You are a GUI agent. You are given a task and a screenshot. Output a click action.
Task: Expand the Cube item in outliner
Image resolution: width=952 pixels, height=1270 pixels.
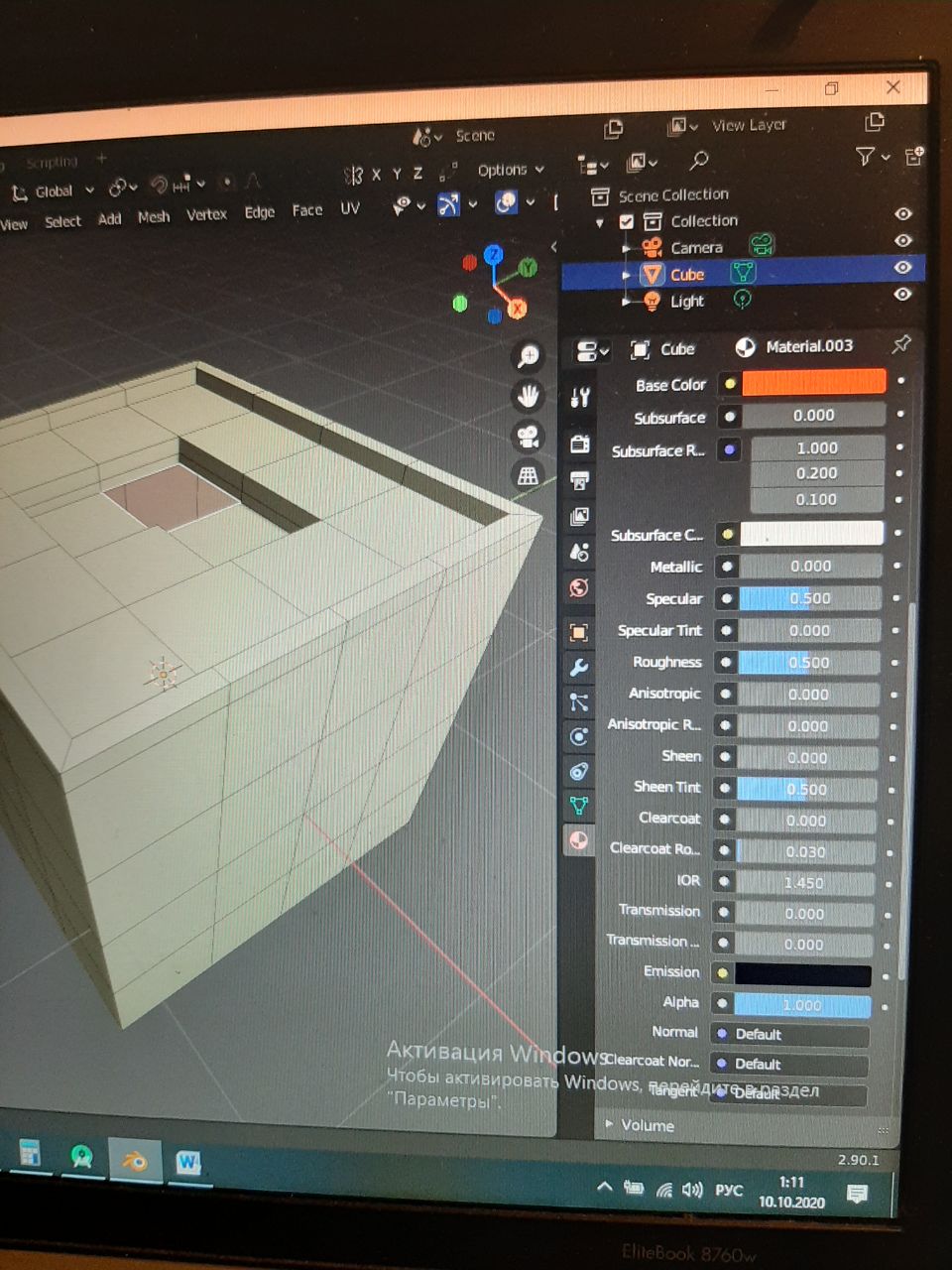point(626,275)
